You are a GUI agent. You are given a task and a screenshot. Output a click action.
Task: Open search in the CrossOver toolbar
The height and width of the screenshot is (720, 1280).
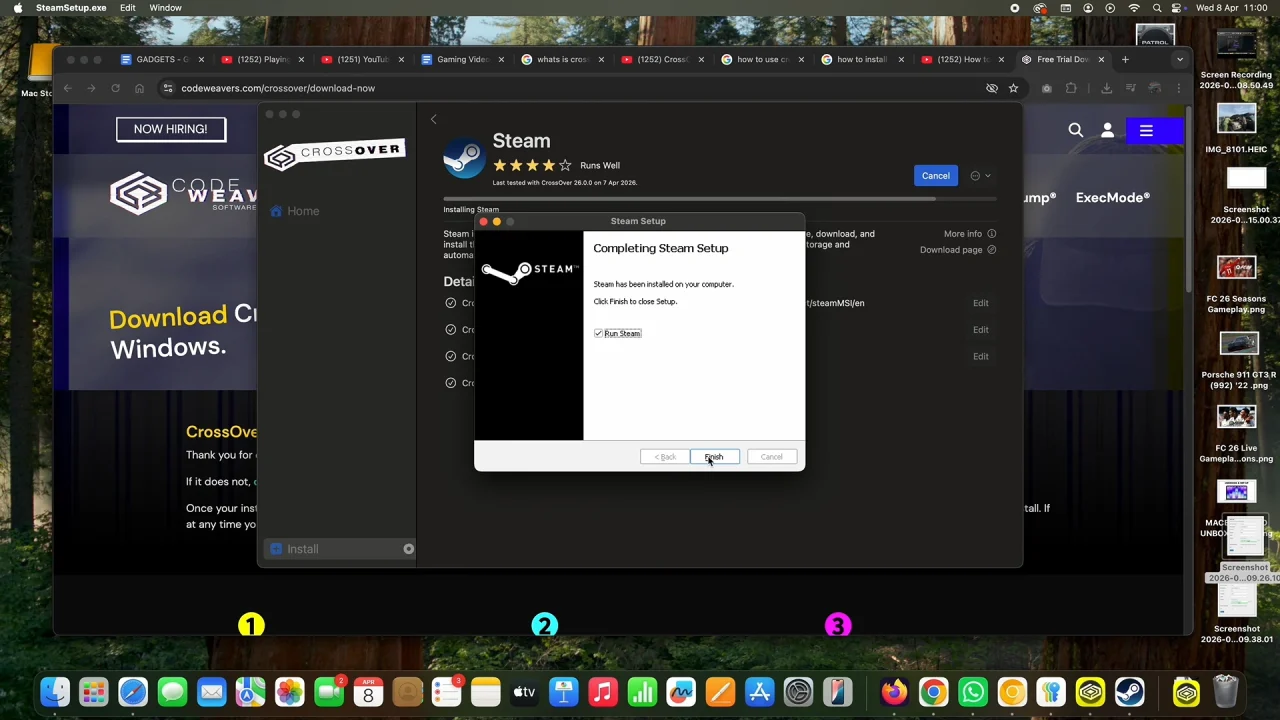tap(1076, 130)
